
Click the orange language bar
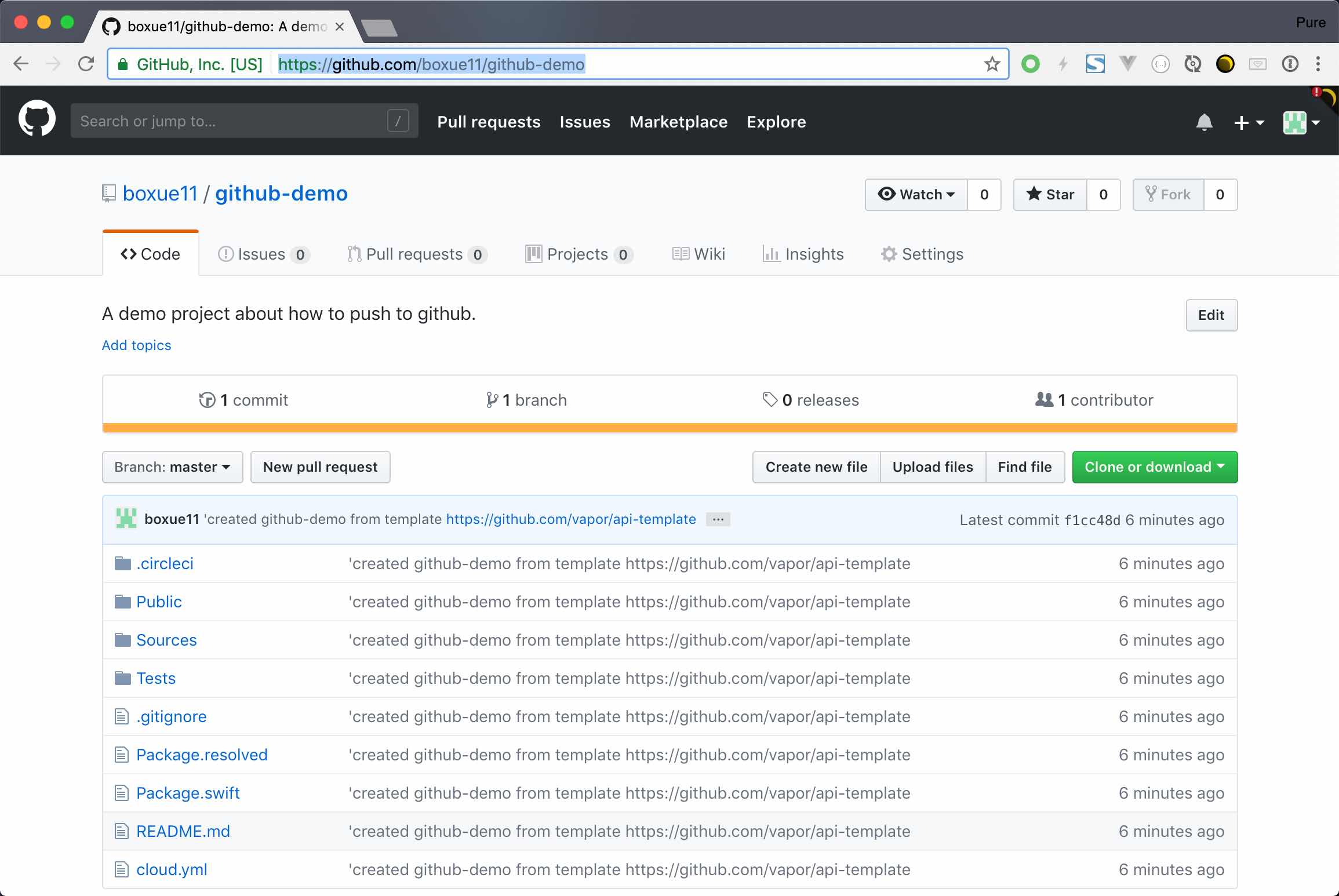[670, 428]
